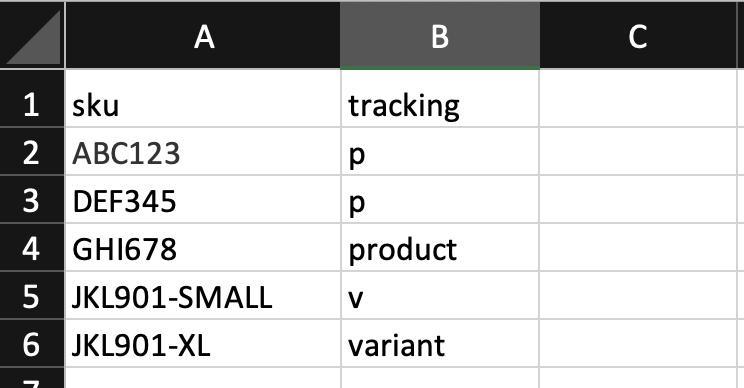Click the cell containing variant

click(440, 343)
